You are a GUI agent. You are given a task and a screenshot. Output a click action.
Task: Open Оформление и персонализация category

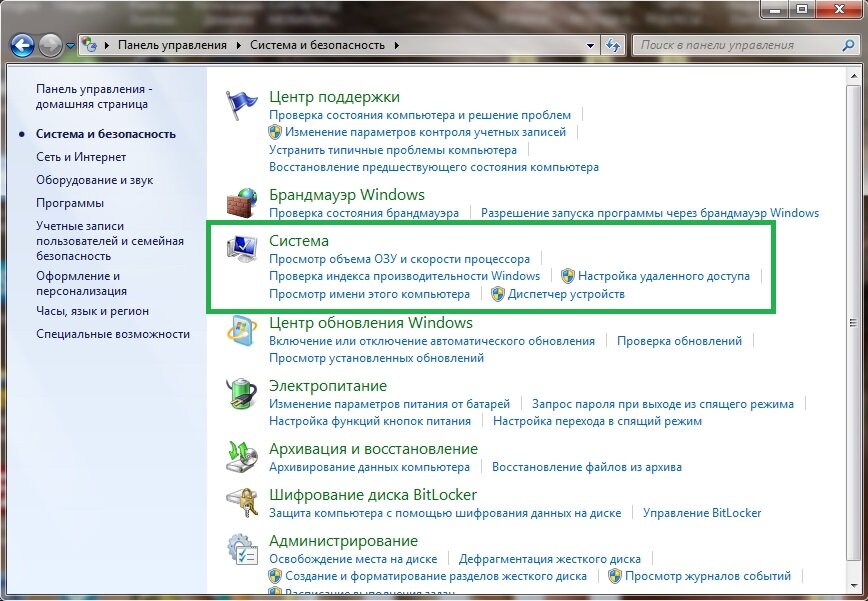click(81, 283)
